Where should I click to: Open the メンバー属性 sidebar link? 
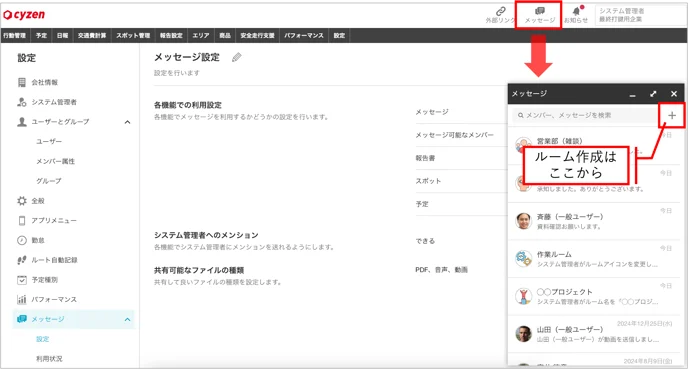(55, 161)
